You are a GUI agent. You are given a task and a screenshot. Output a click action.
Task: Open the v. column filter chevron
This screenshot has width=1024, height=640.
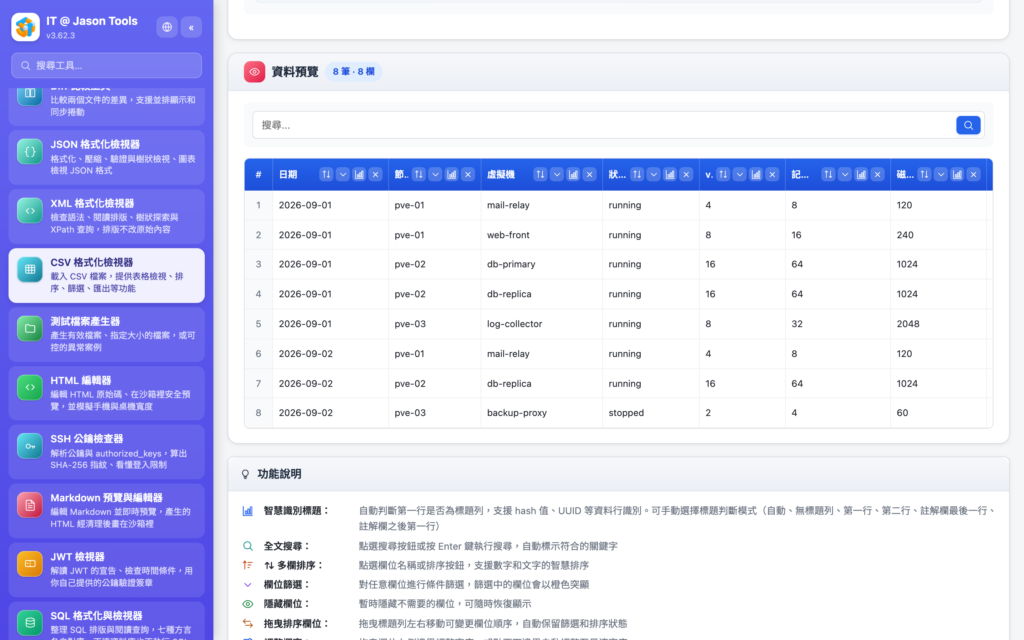tap(740, 174)
